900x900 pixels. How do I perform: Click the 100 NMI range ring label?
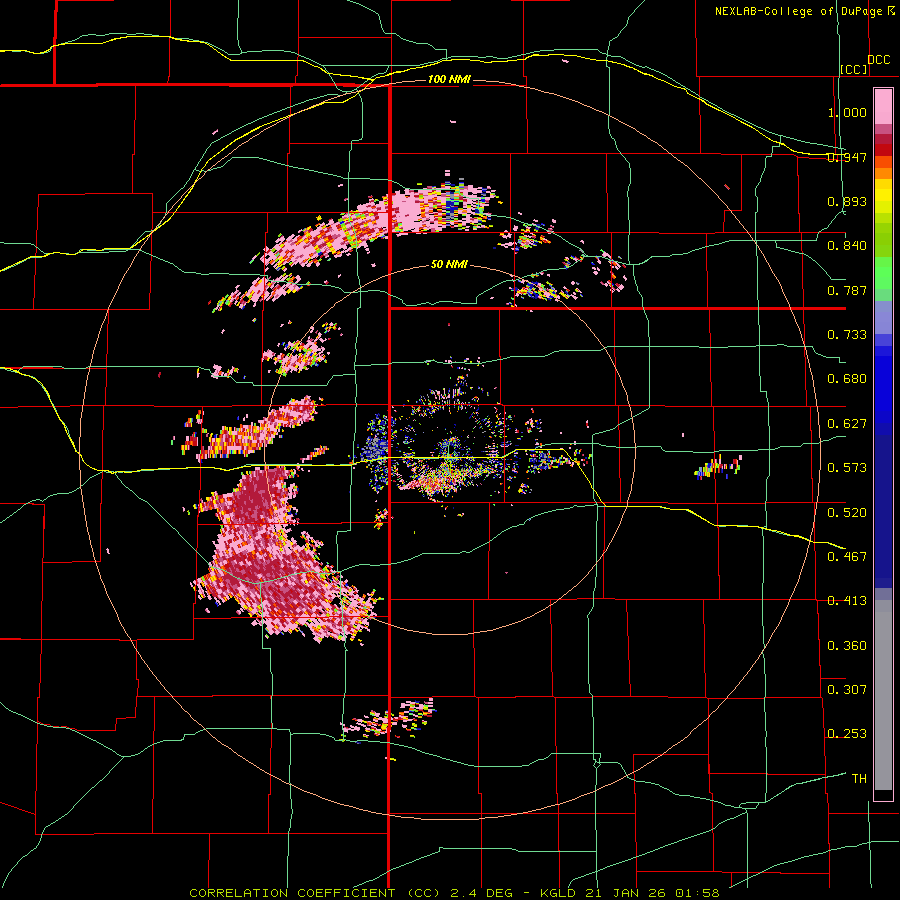tap(449, 79)
